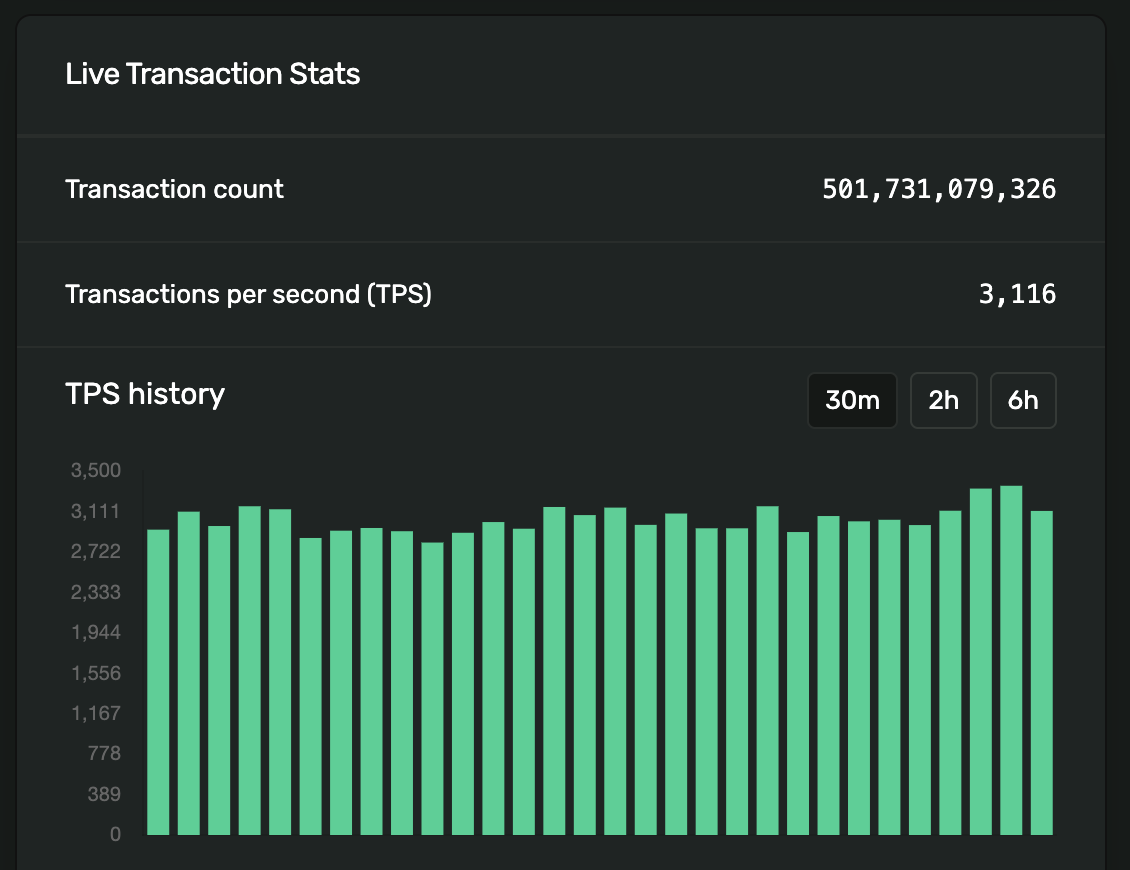The width and height of the screenshot is (1130, 870).
Task: Click the TPS history title
Action: point(145,394)
